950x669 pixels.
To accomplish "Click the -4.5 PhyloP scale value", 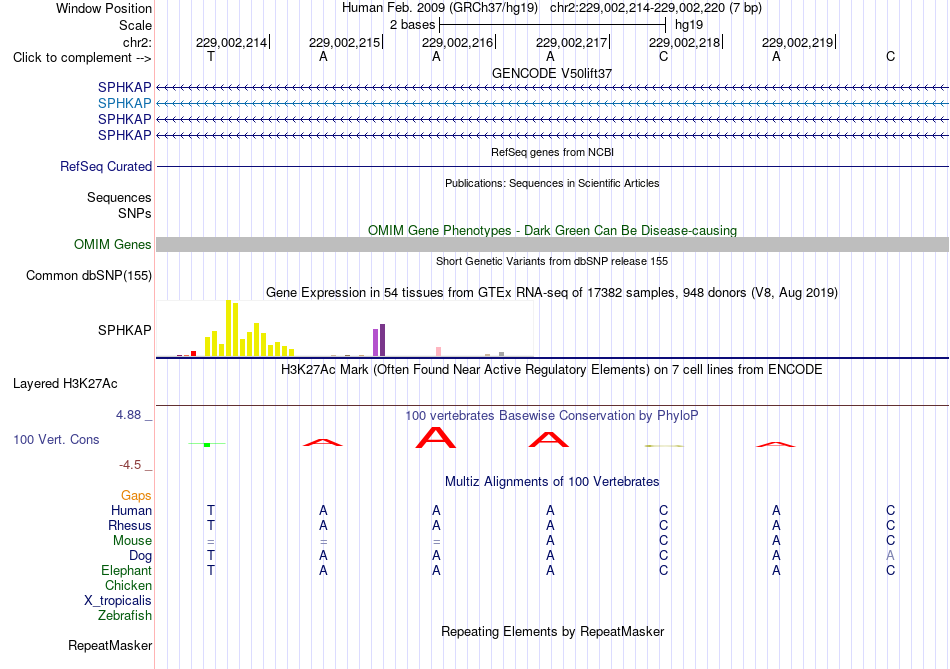I will pyautogui.click(x=130, y=465).
